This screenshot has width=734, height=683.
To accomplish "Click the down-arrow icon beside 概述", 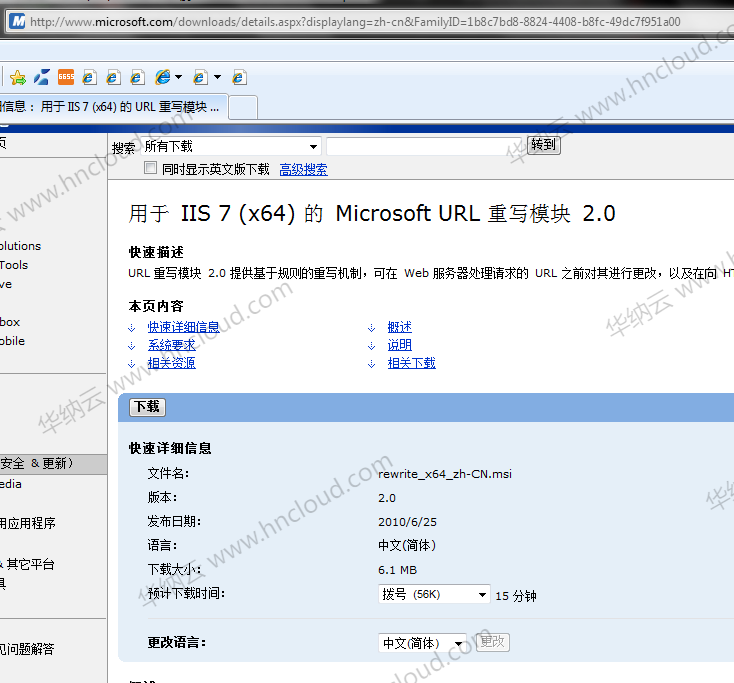I will tap(371, 328).
